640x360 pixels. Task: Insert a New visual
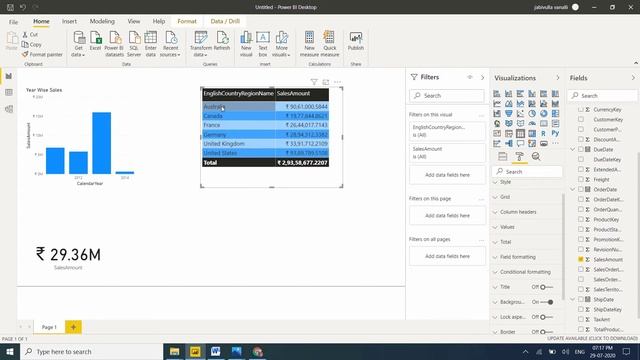[246, 44]
